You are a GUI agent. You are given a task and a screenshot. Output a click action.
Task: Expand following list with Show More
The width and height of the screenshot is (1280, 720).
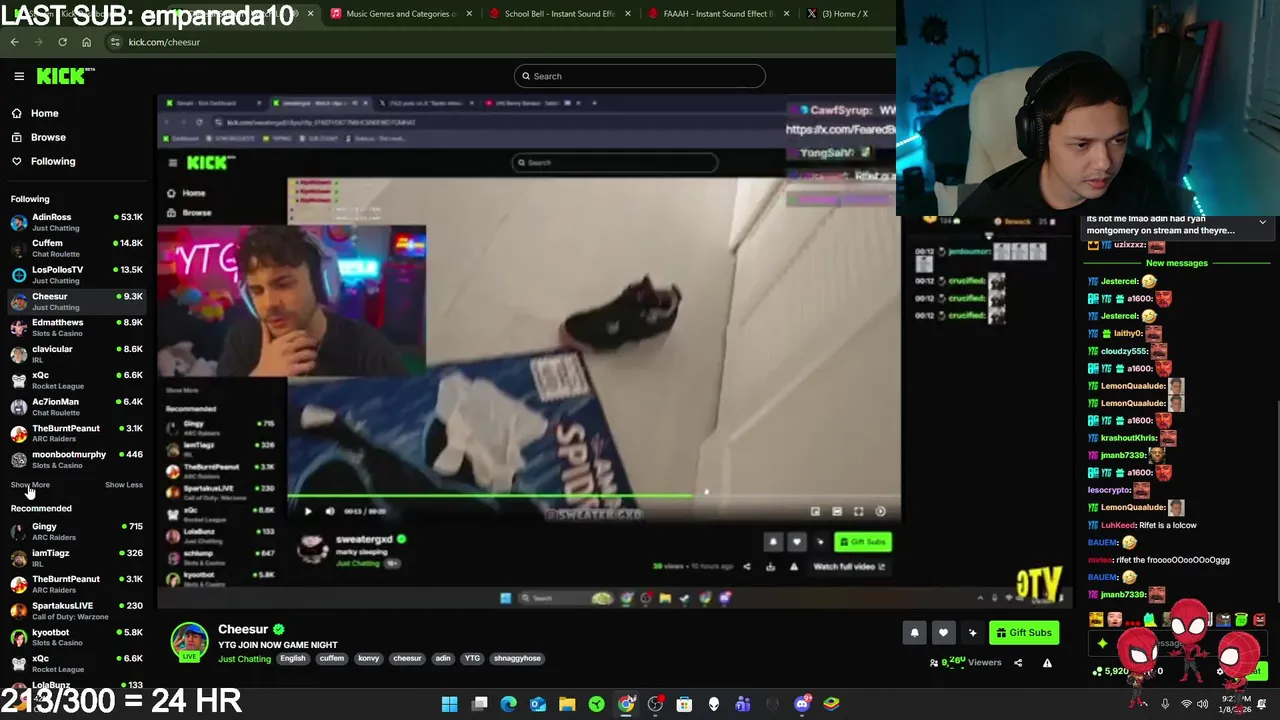(x=30, y=485)
